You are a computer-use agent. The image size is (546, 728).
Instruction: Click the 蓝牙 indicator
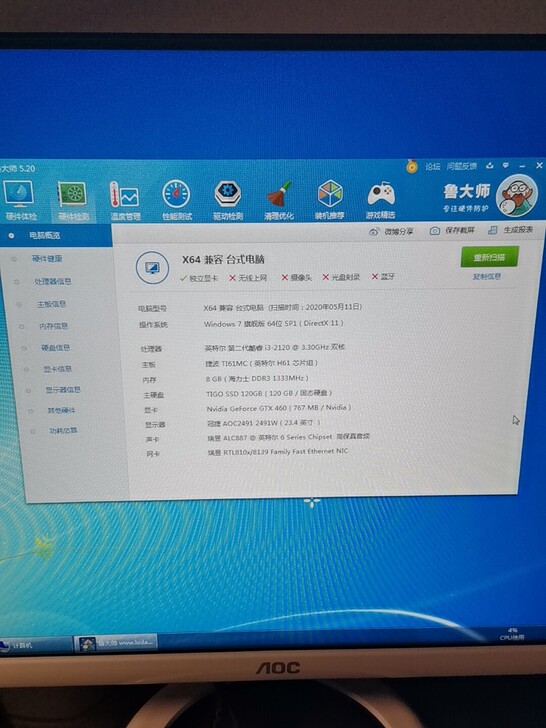click(x=383, y=276)
